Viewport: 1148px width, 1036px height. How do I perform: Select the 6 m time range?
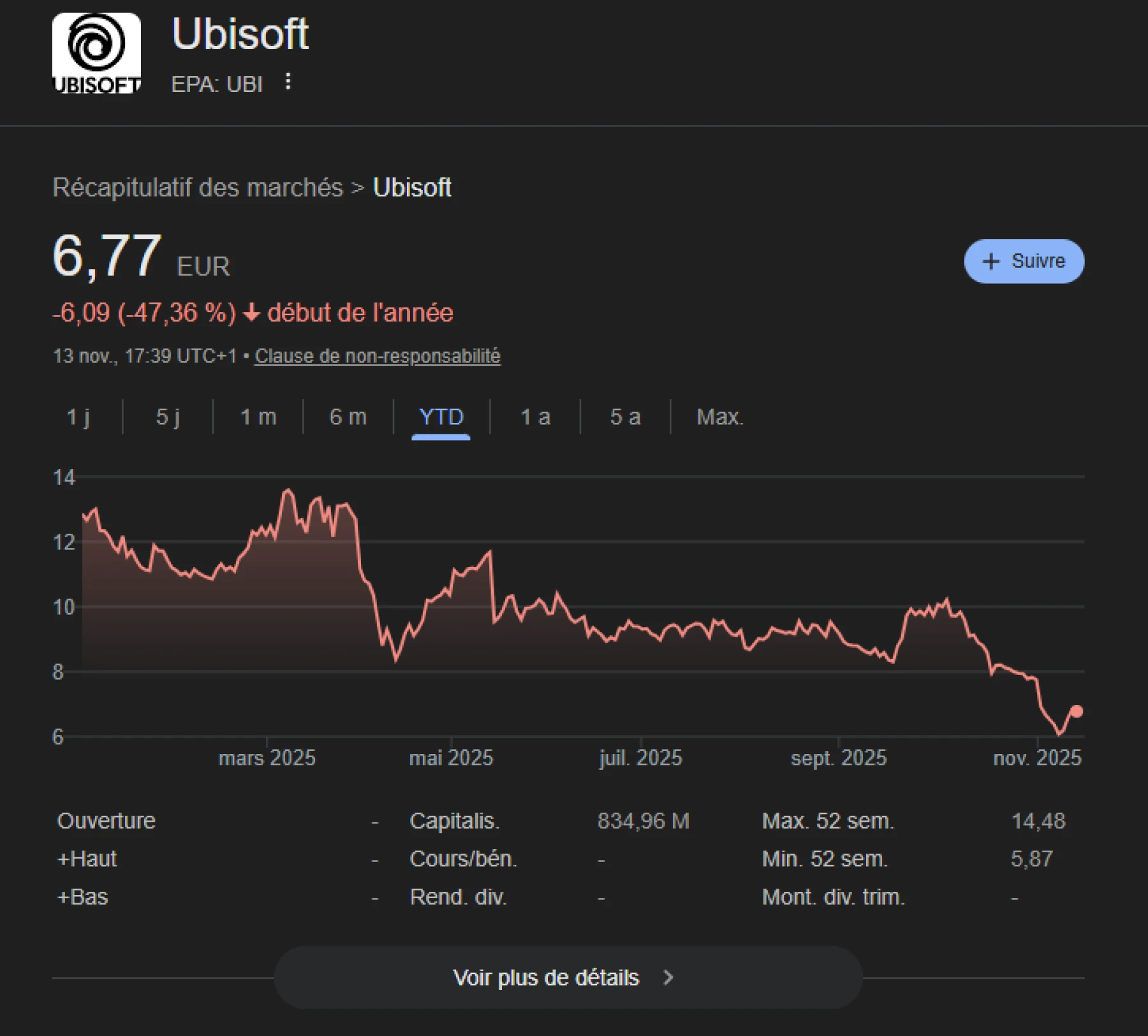point(347,417)
